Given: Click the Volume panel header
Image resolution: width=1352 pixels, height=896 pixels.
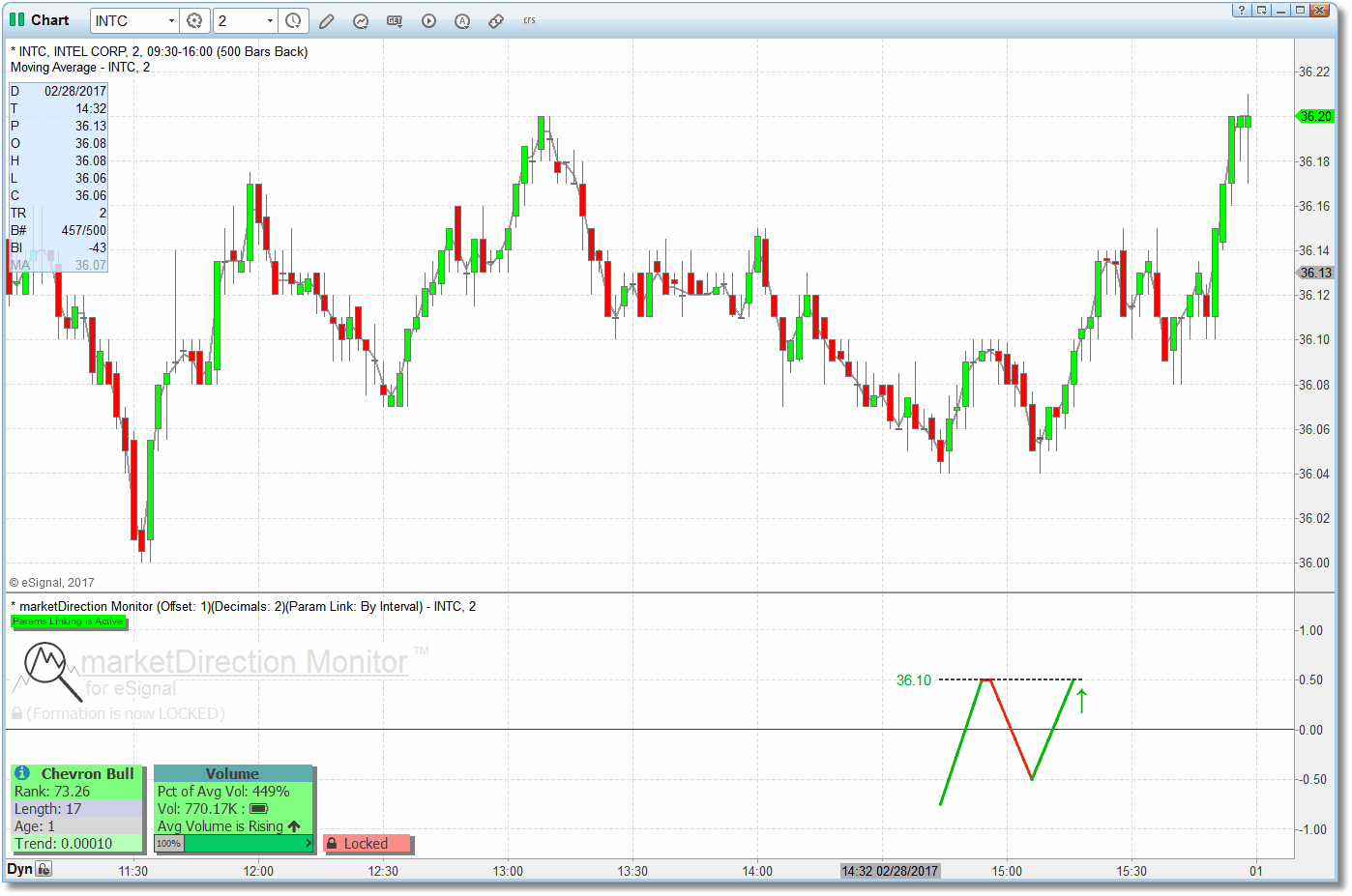Looking at the screenshot, I should [233, 773].
